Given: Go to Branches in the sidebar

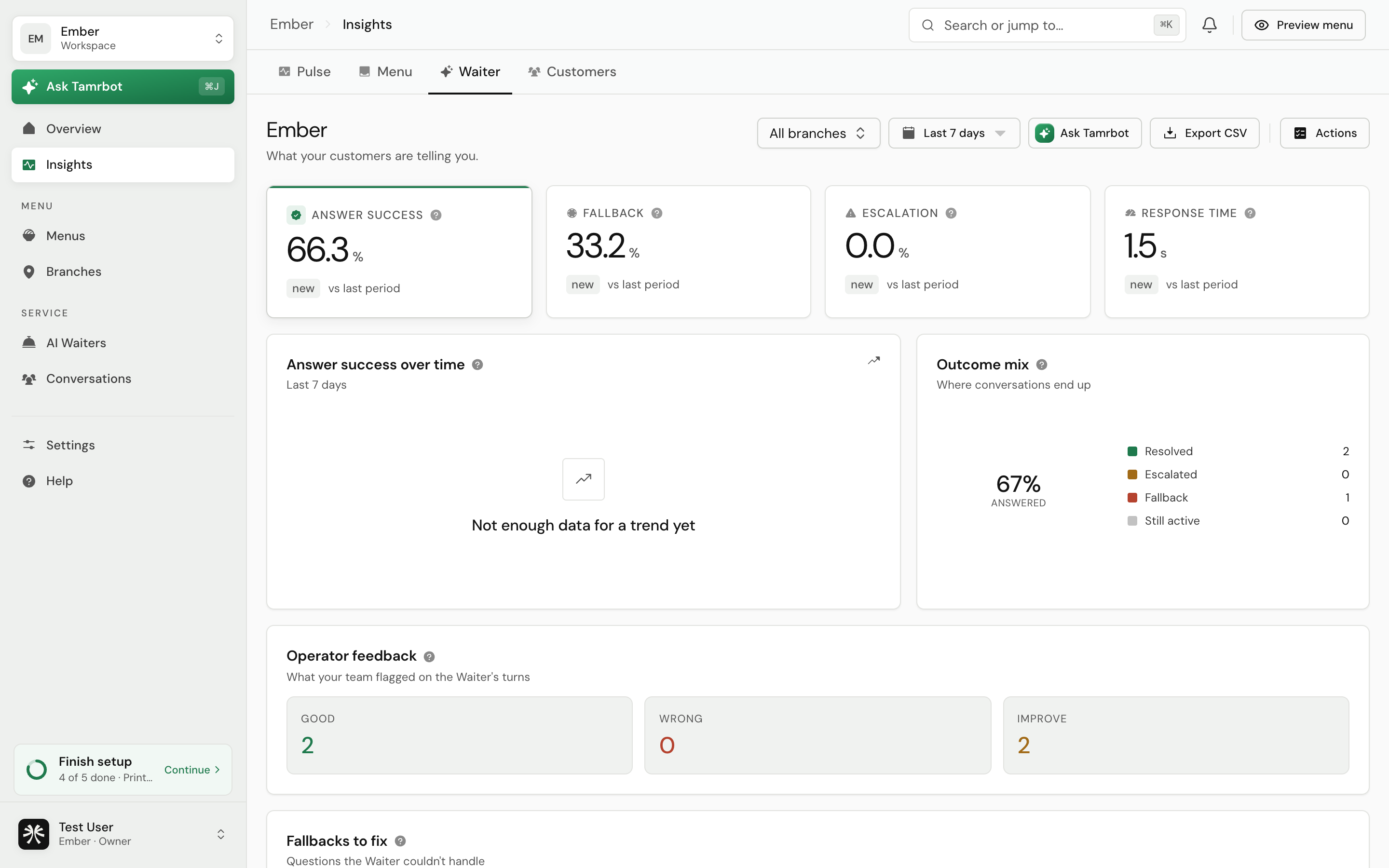Looking at the screenshot, I should (x=123, y=271).
